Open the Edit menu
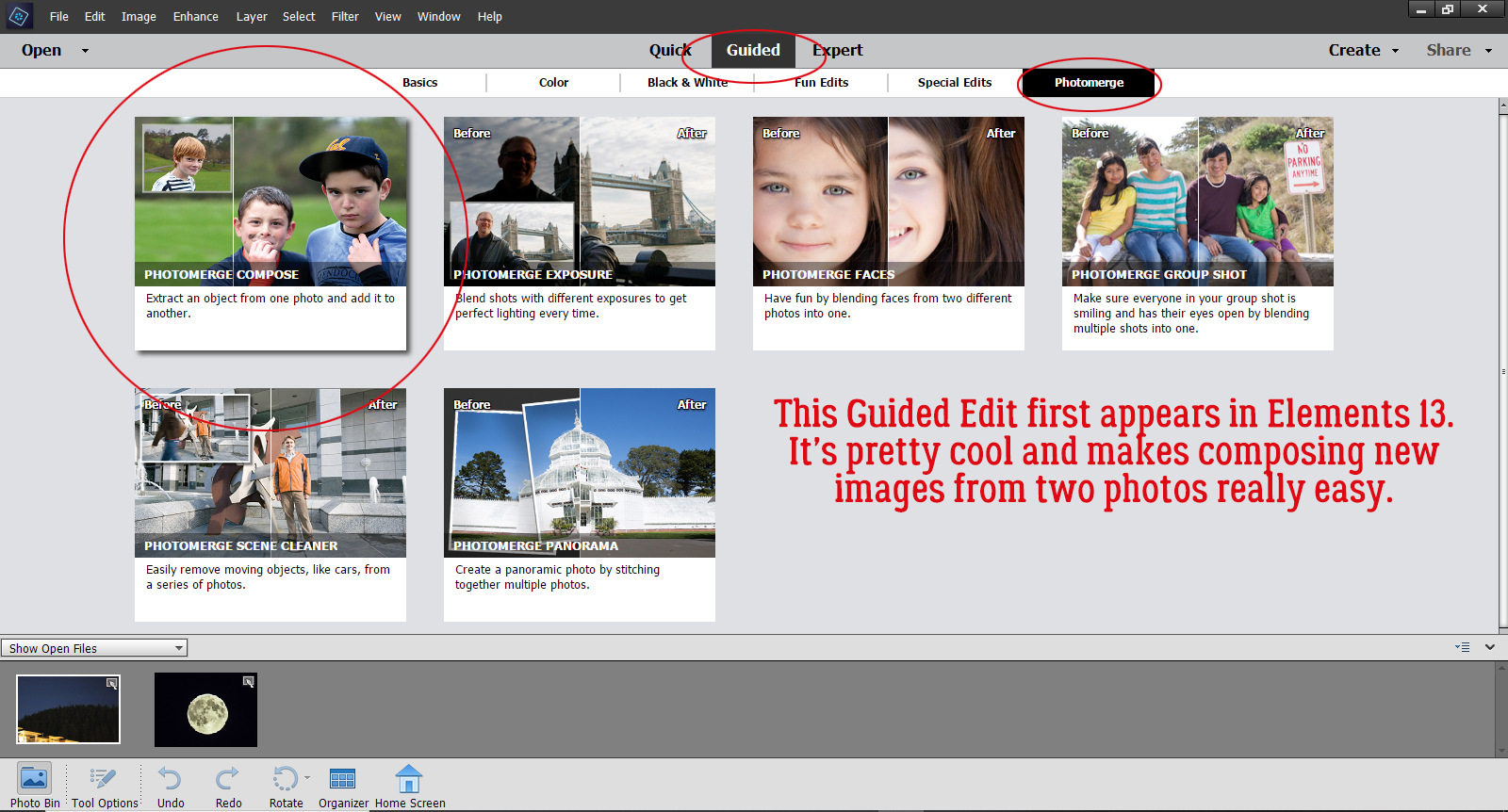1508x812 pixels. click(x=94, y=17)
